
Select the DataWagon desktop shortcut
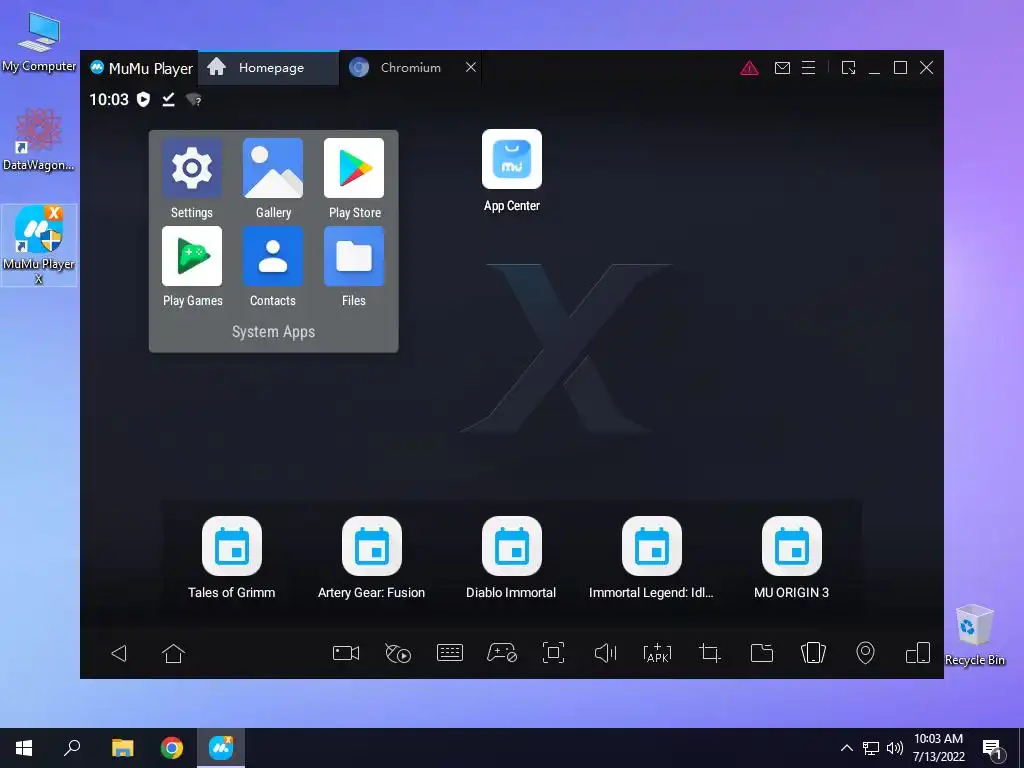[x=39, y=140]
